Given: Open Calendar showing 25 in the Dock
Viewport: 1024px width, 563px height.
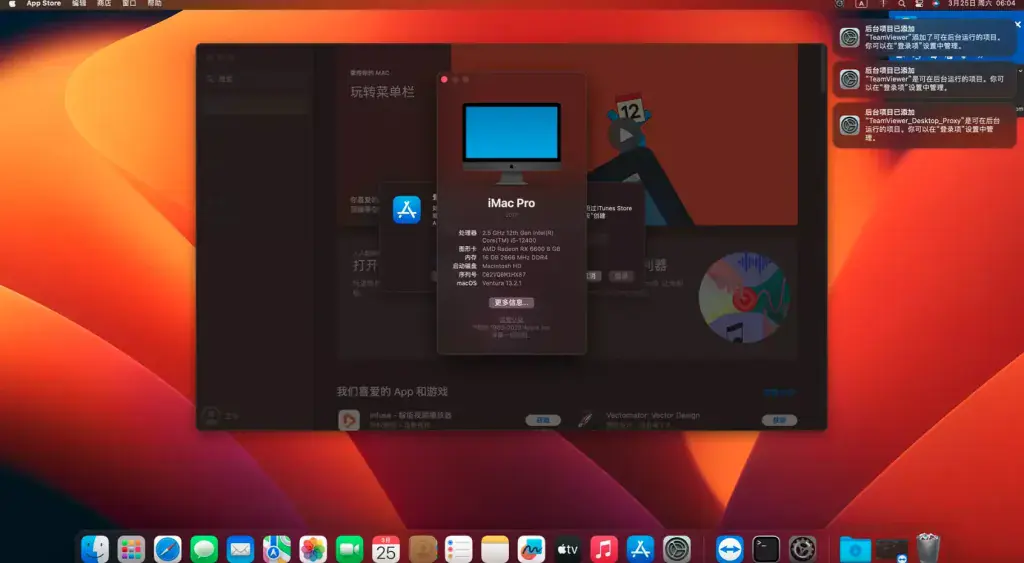Looking at the screenshot, I should tap(386, 549).
